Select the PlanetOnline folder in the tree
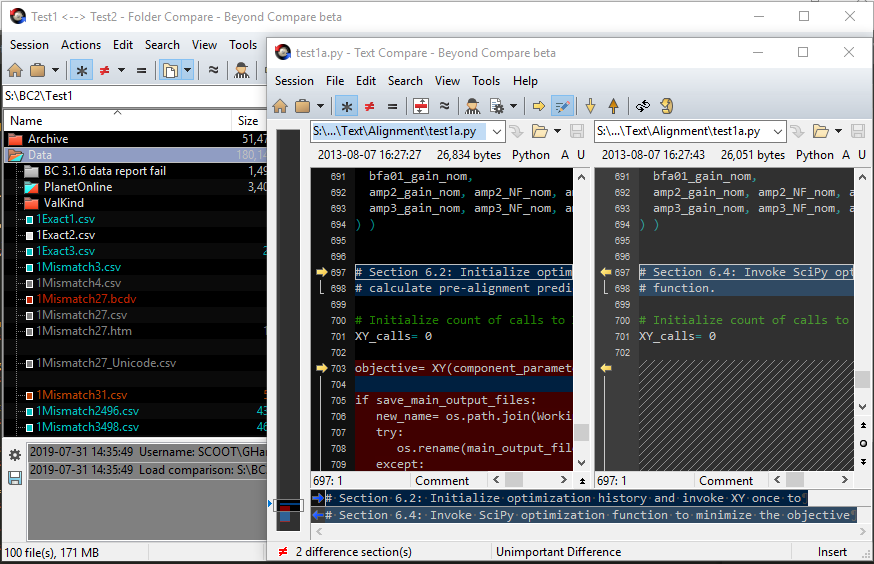Image resolution: width=874 pixels, height=564 pixels. coord(77,187)
